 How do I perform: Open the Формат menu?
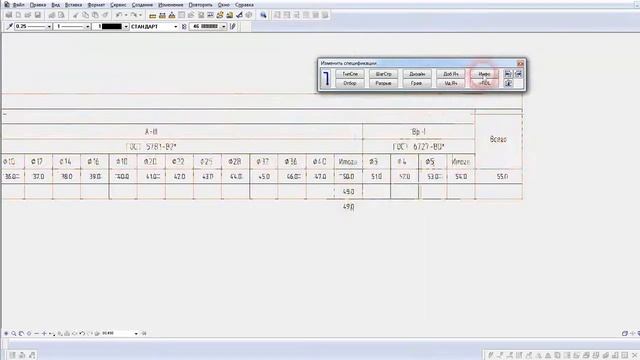click(x=96, y=5)
